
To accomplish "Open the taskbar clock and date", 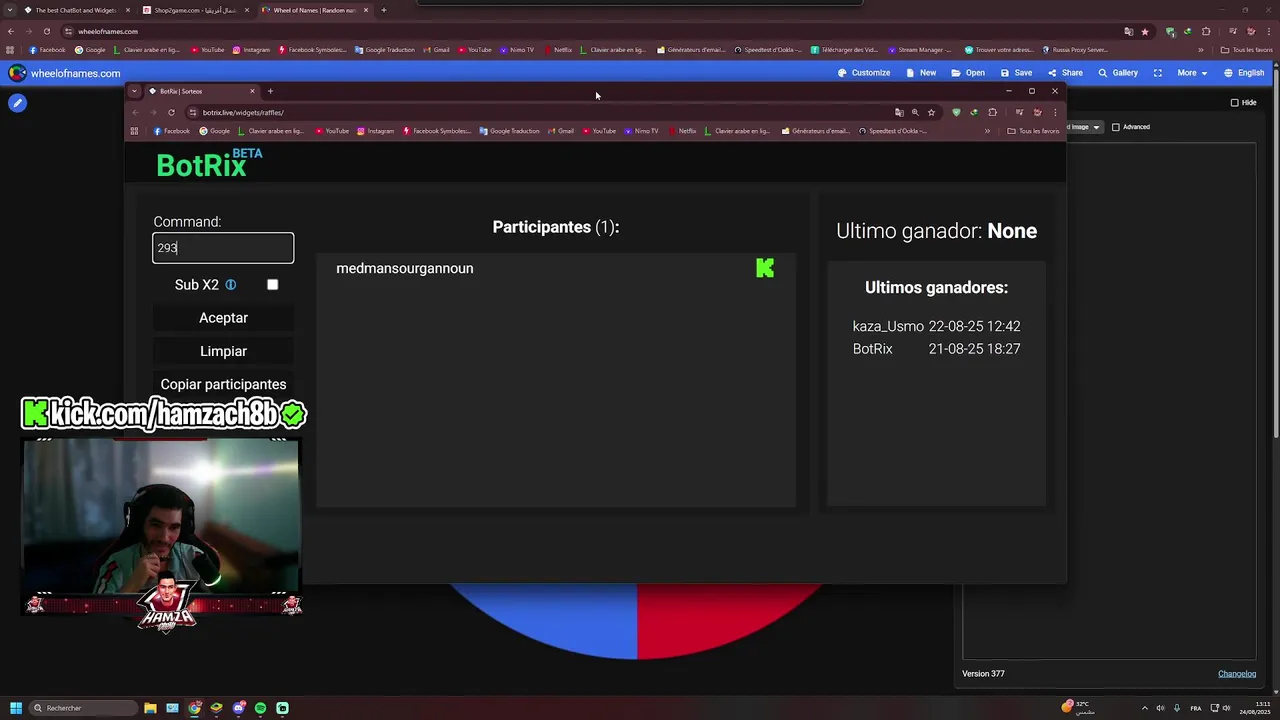I will 1253,708.
